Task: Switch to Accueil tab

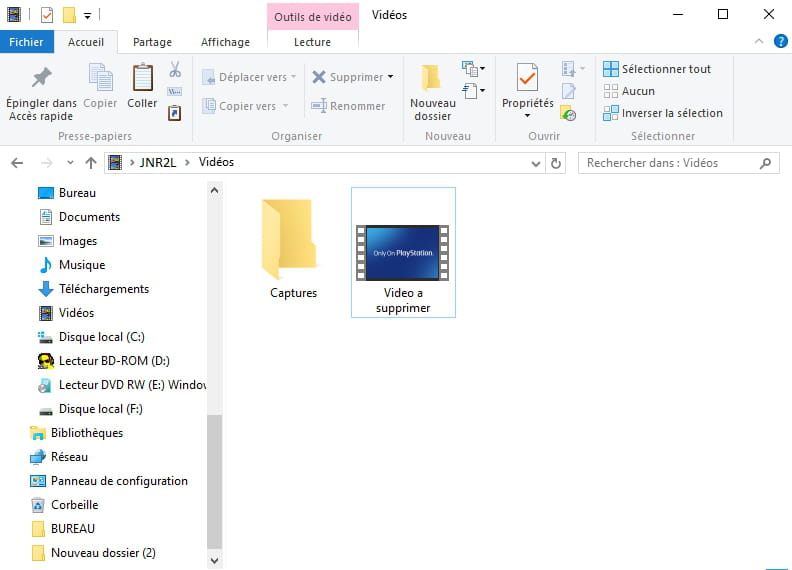Action: (86, 42)
